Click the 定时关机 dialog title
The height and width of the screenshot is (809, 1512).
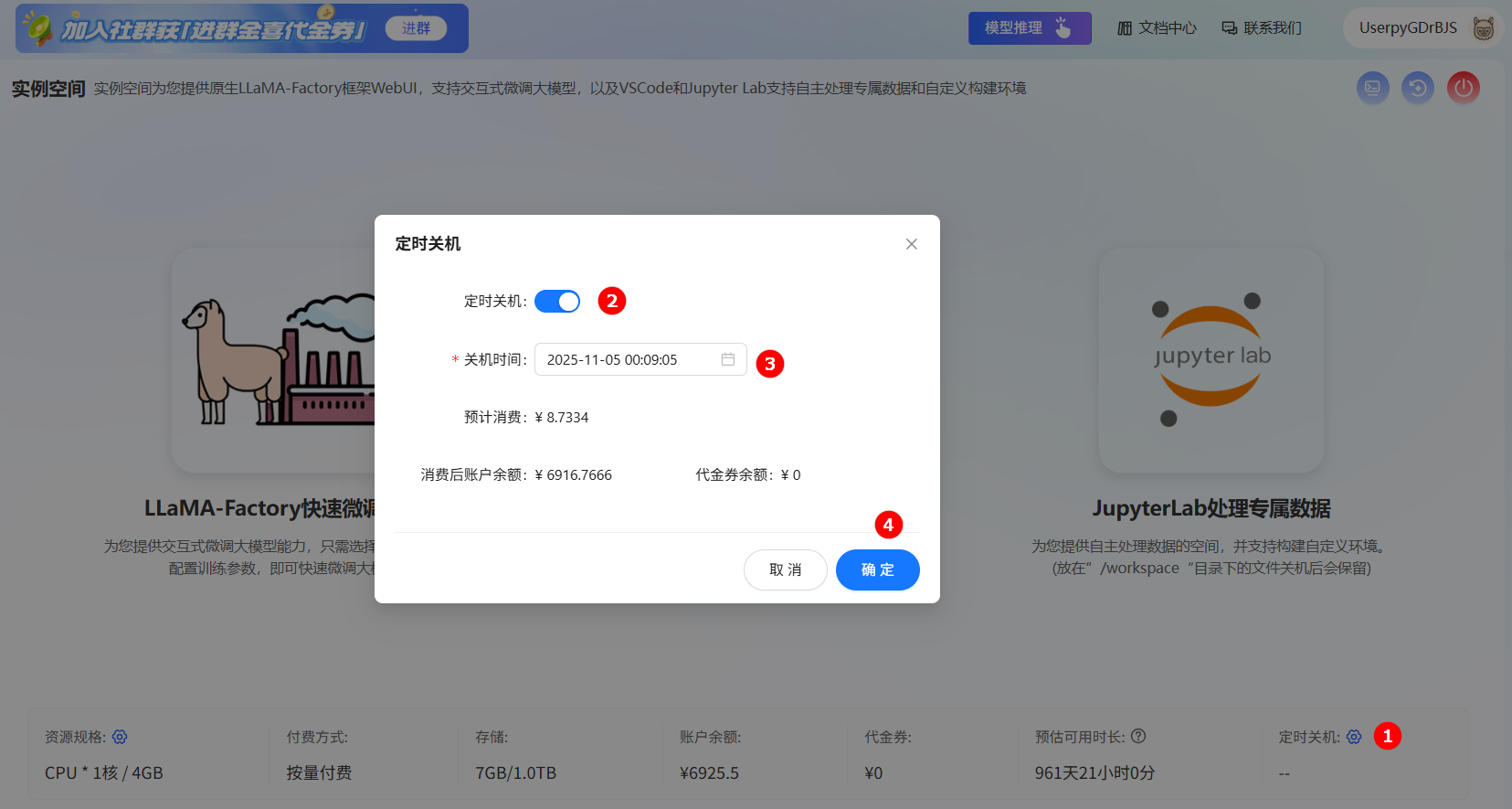428,244
